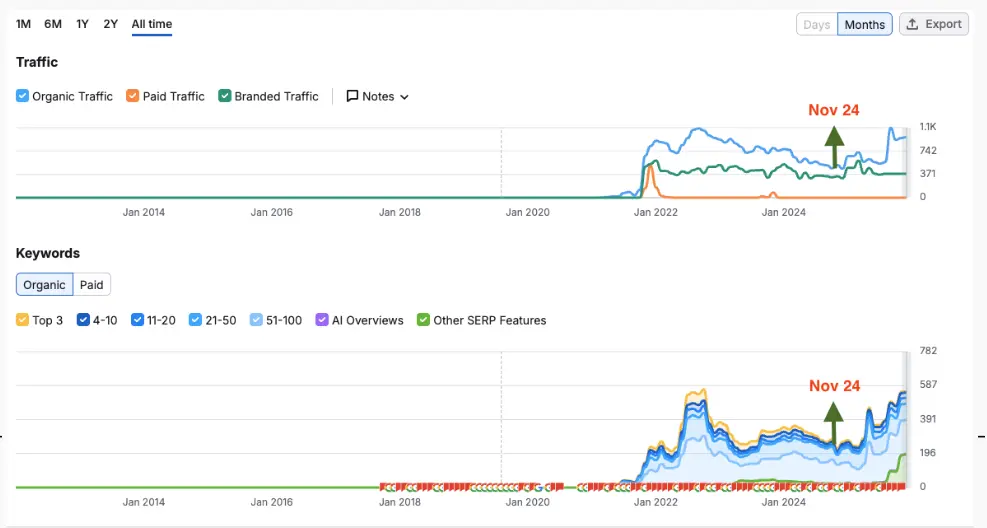The width and height of the screenshot is (987, 528).
Task: Toggle Other SERP Features checkbox
Action: pos(423,320)
